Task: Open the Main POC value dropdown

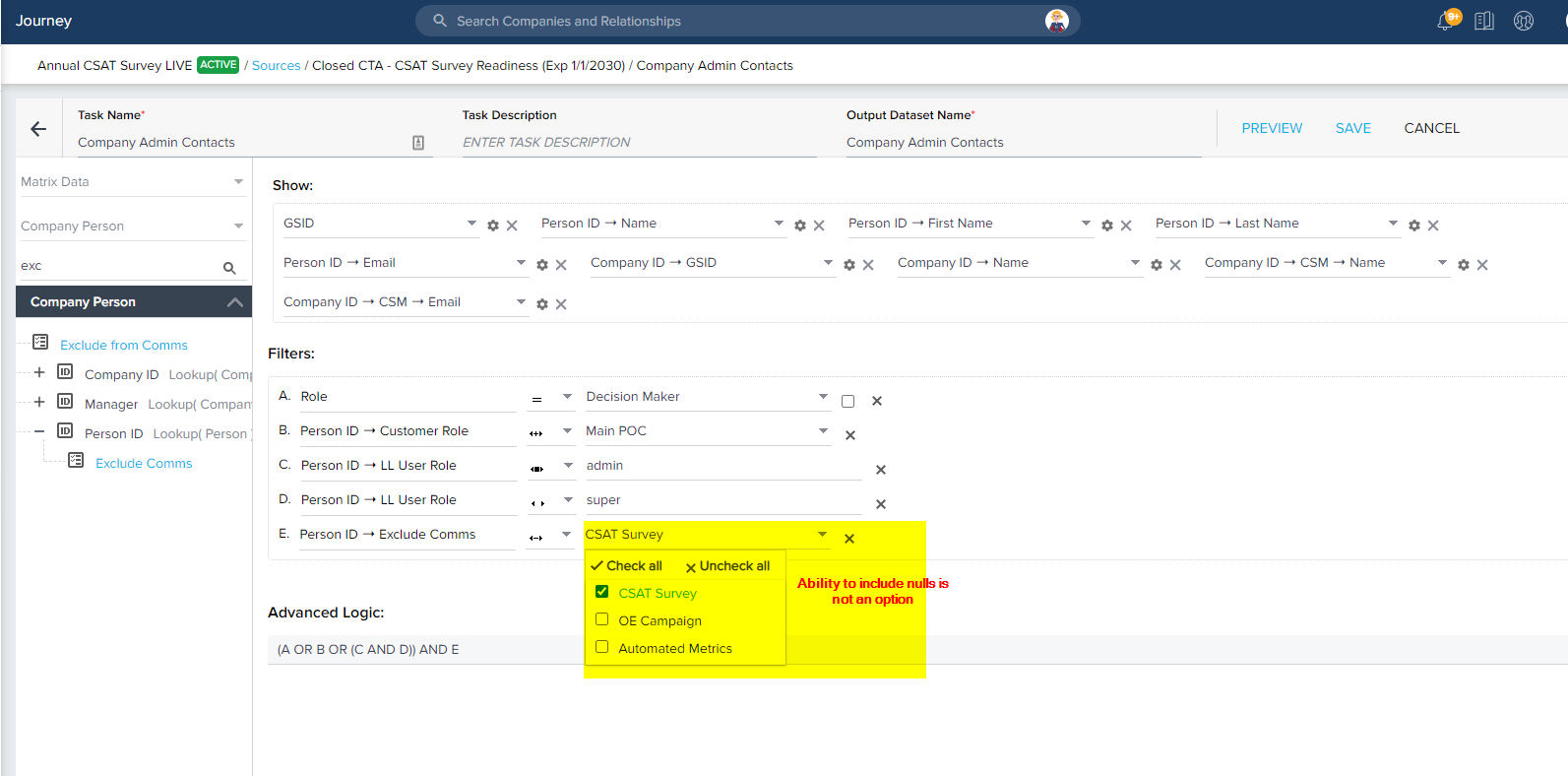Action: (708, 431)
